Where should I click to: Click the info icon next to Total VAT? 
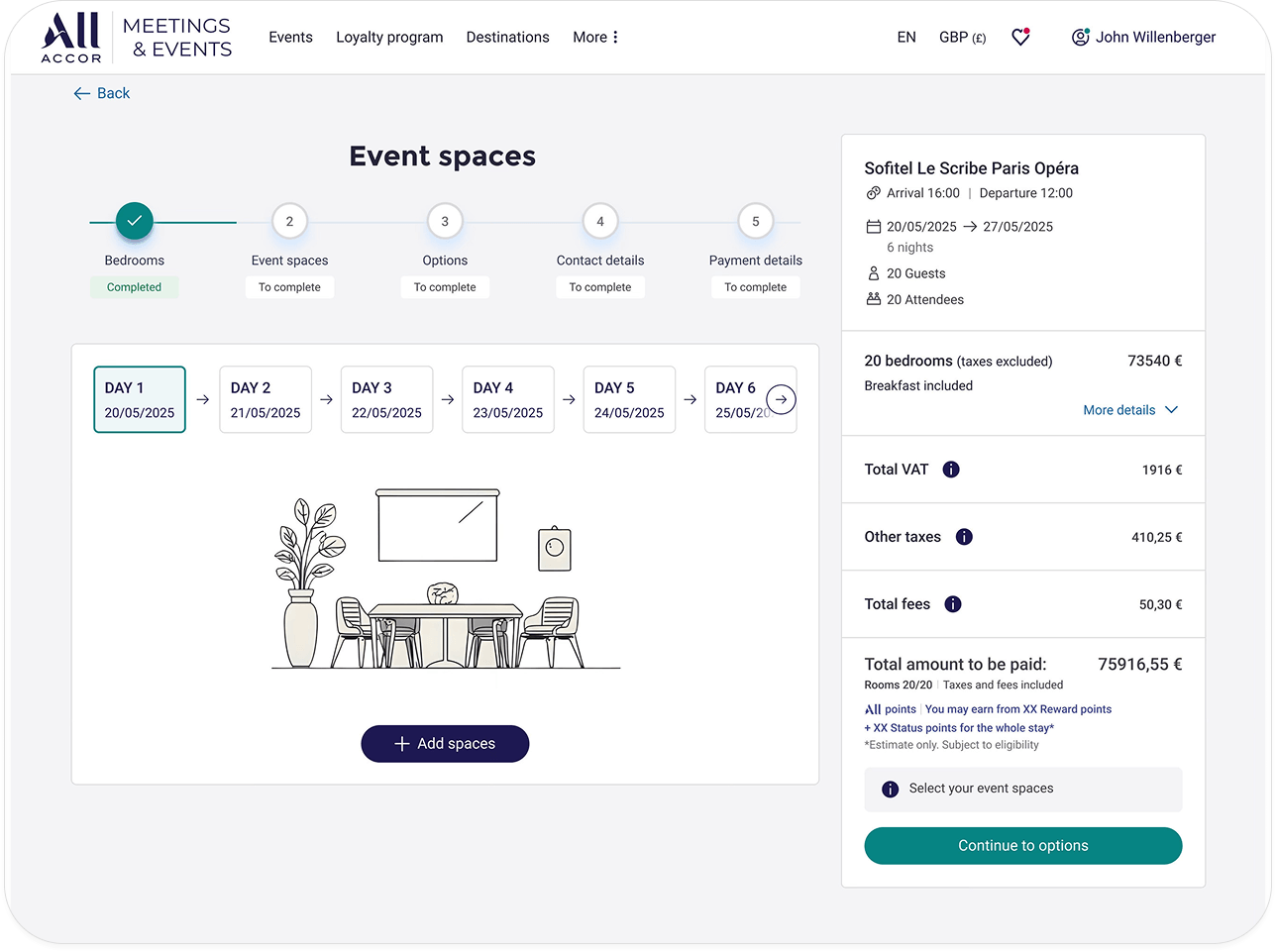950,469
